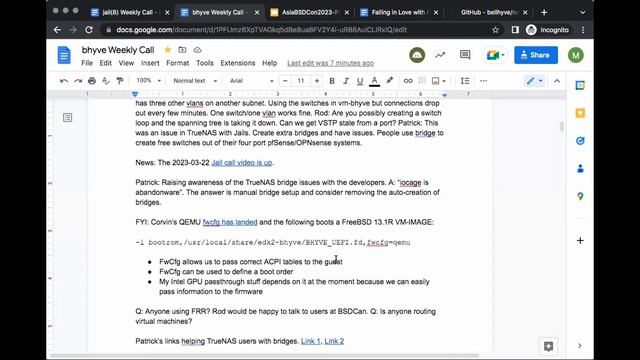
Task: Bookmark this page with the star icon
Action: click(x=496, y=30)
